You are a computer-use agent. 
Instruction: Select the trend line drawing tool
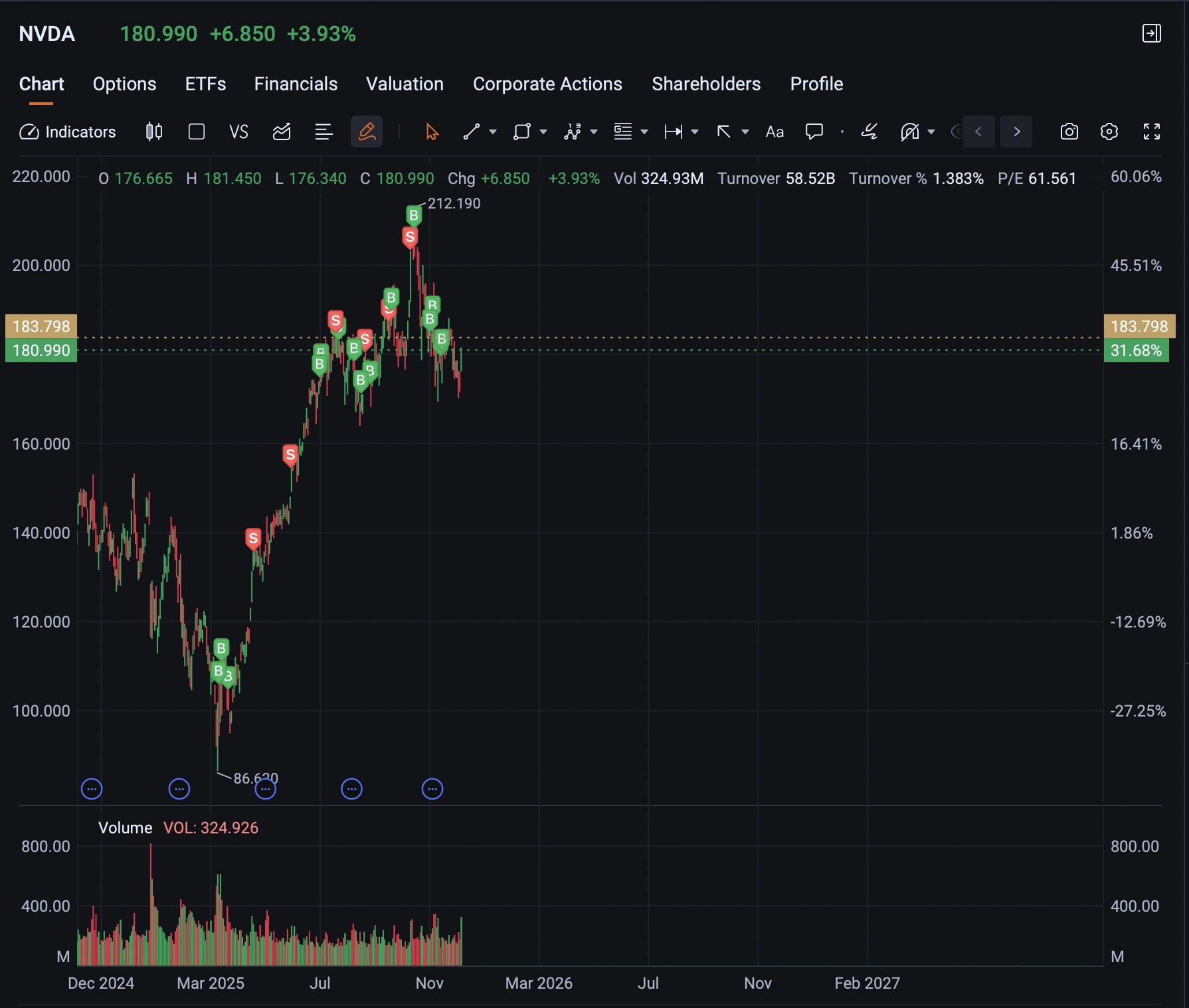472,131
